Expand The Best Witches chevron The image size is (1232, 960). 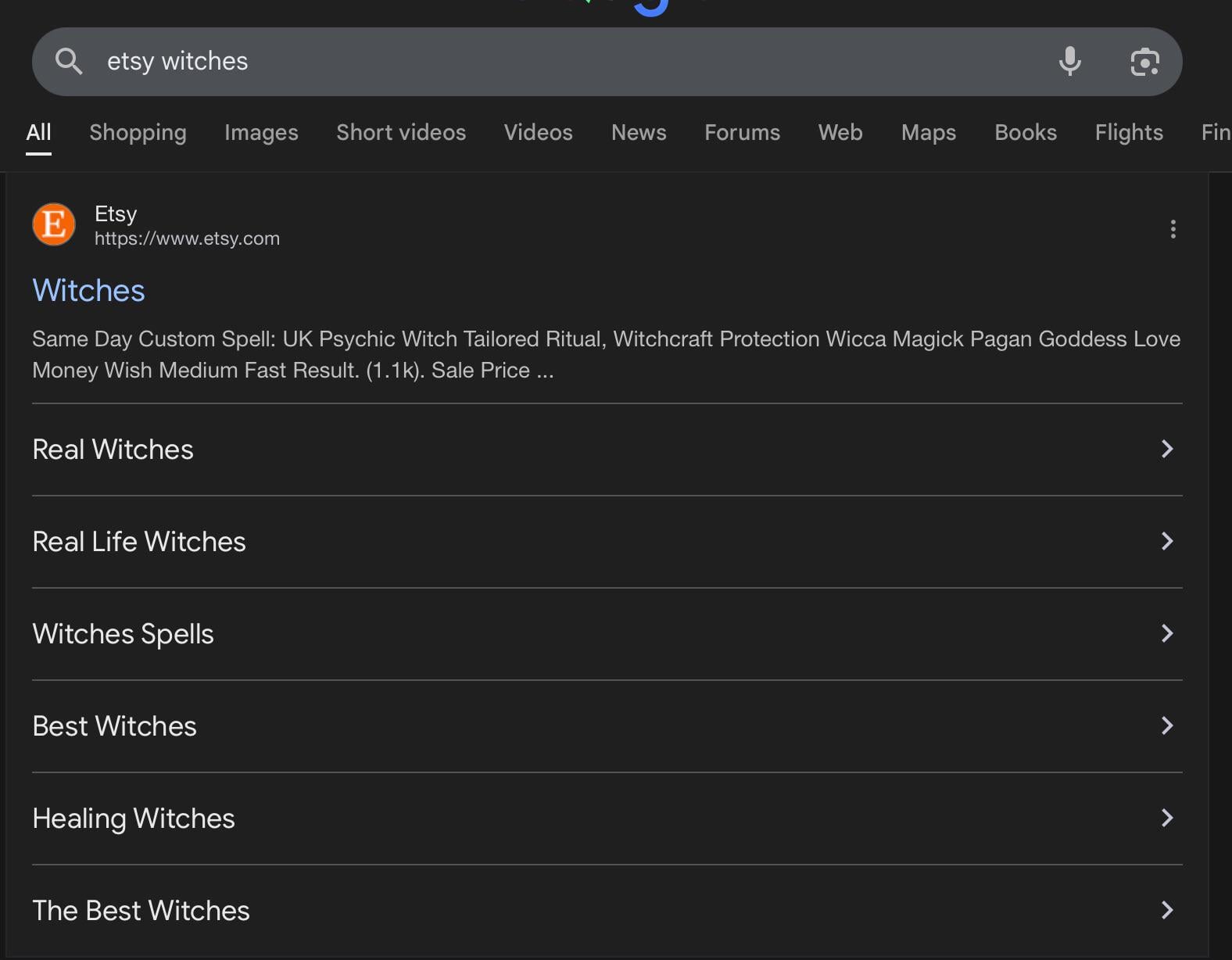point(1166,910)
